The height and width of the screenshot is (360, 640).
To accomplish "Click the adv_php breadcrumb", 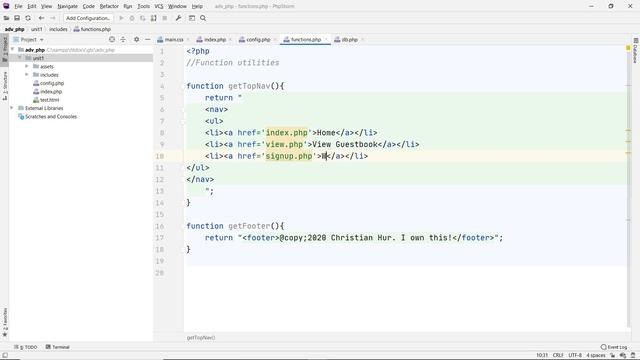I will (14, 29).
